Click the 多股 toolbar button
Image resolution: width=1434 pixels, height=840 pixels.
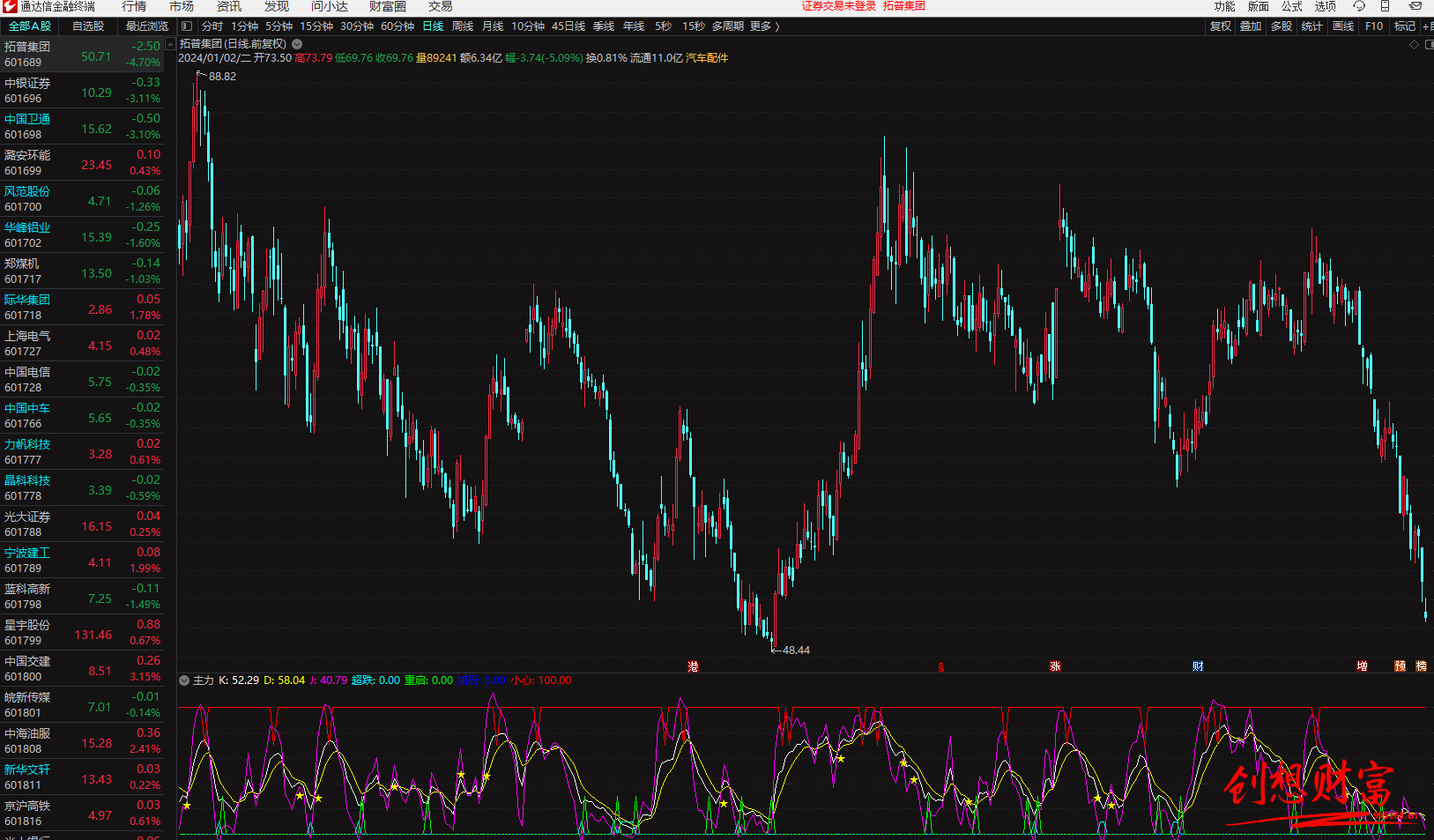1282,26
